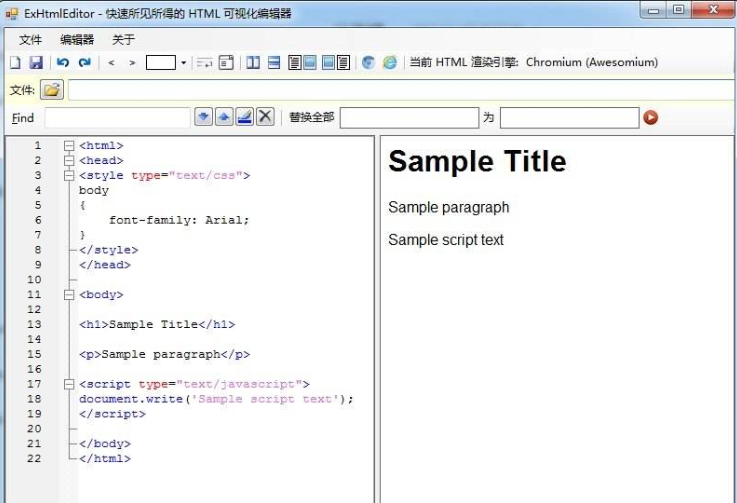Click into the 文件 path input field
This screenshot has width=737, height=503.
pyautogui.click(x=402, y=90)
